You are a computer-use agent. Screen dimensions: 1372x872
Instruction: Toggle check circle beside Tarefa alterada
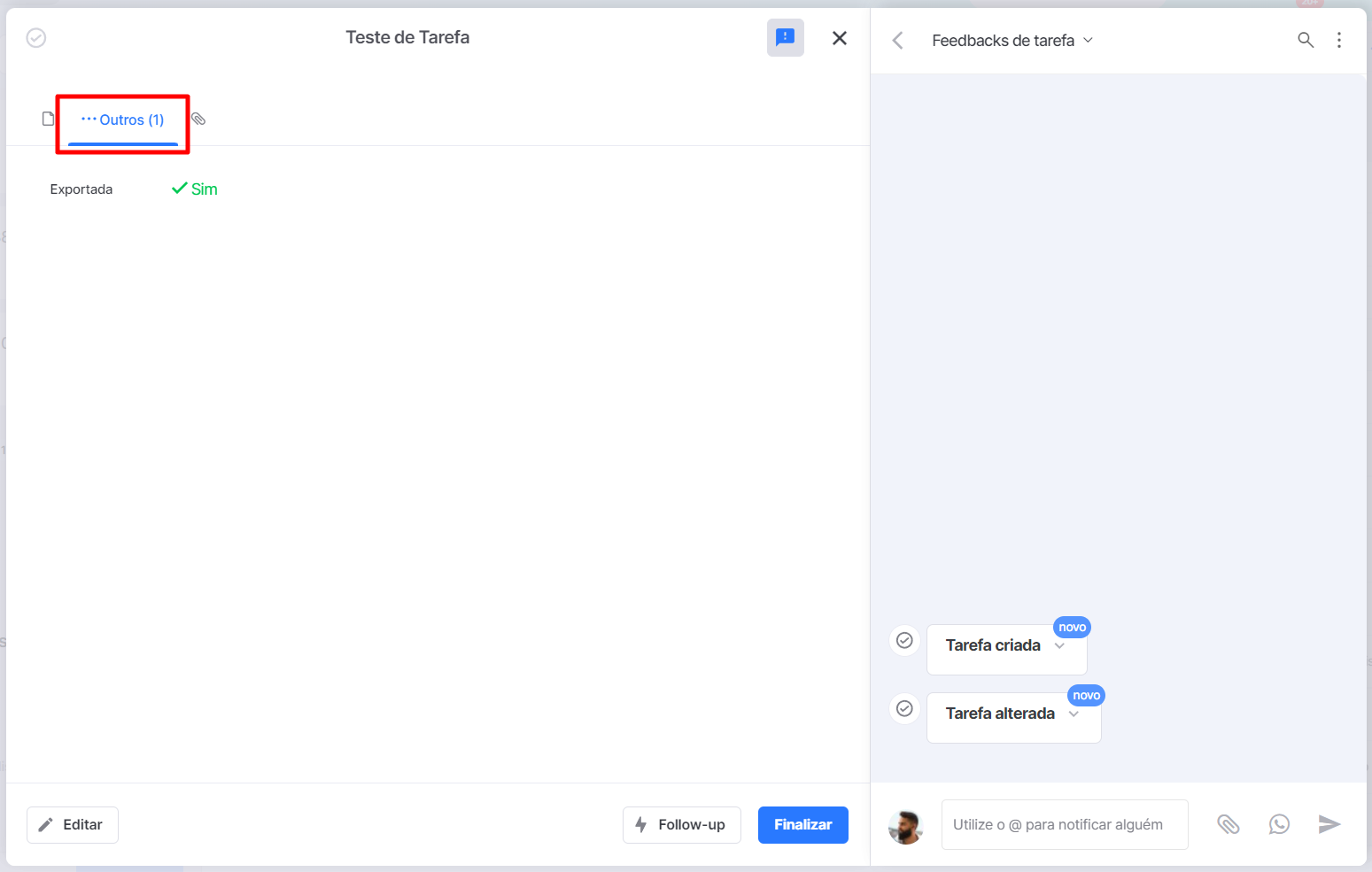904,708
